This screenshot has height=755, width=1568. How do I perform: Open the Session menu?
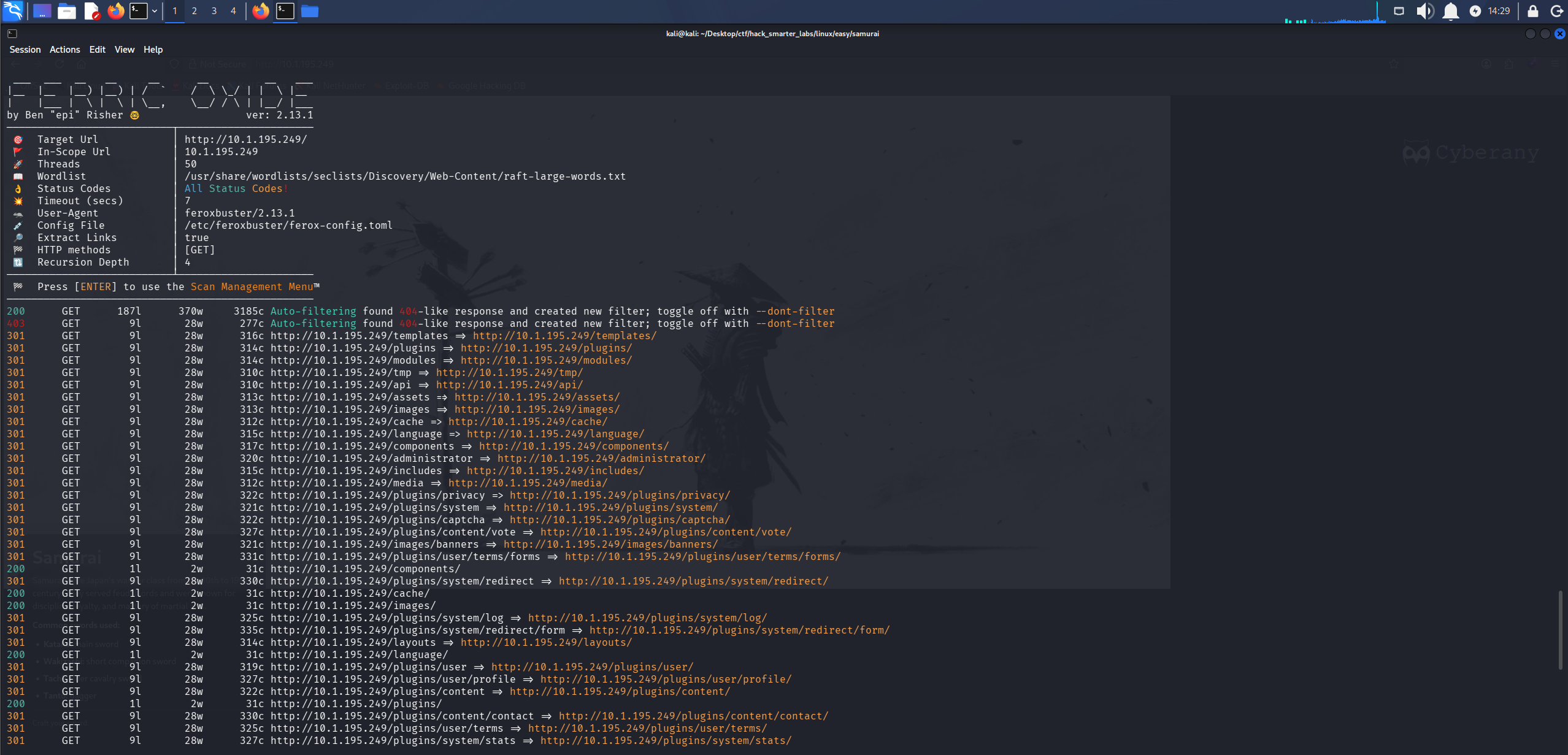25,50
